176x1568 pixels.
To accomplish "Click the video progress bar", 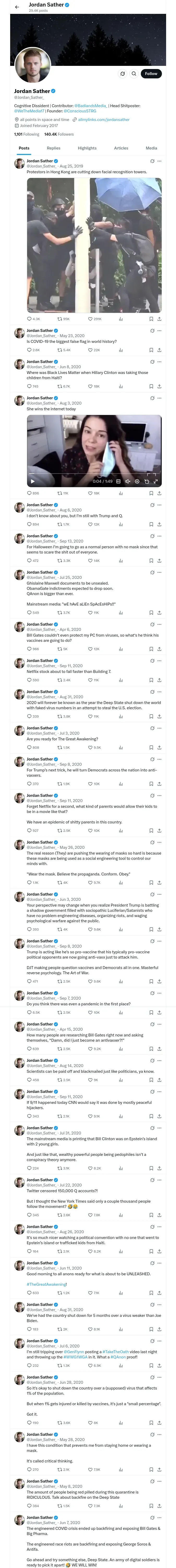I will coord(91,474).
